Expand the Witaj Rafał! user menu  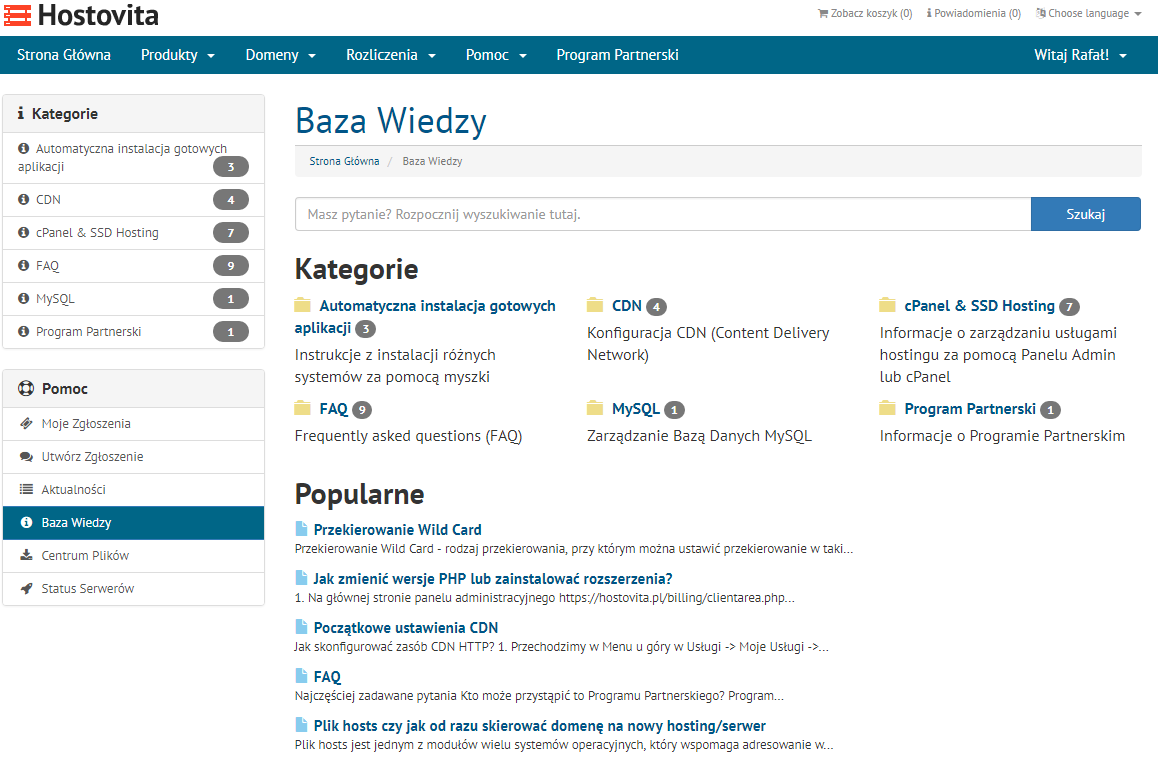click(1080, 55)
